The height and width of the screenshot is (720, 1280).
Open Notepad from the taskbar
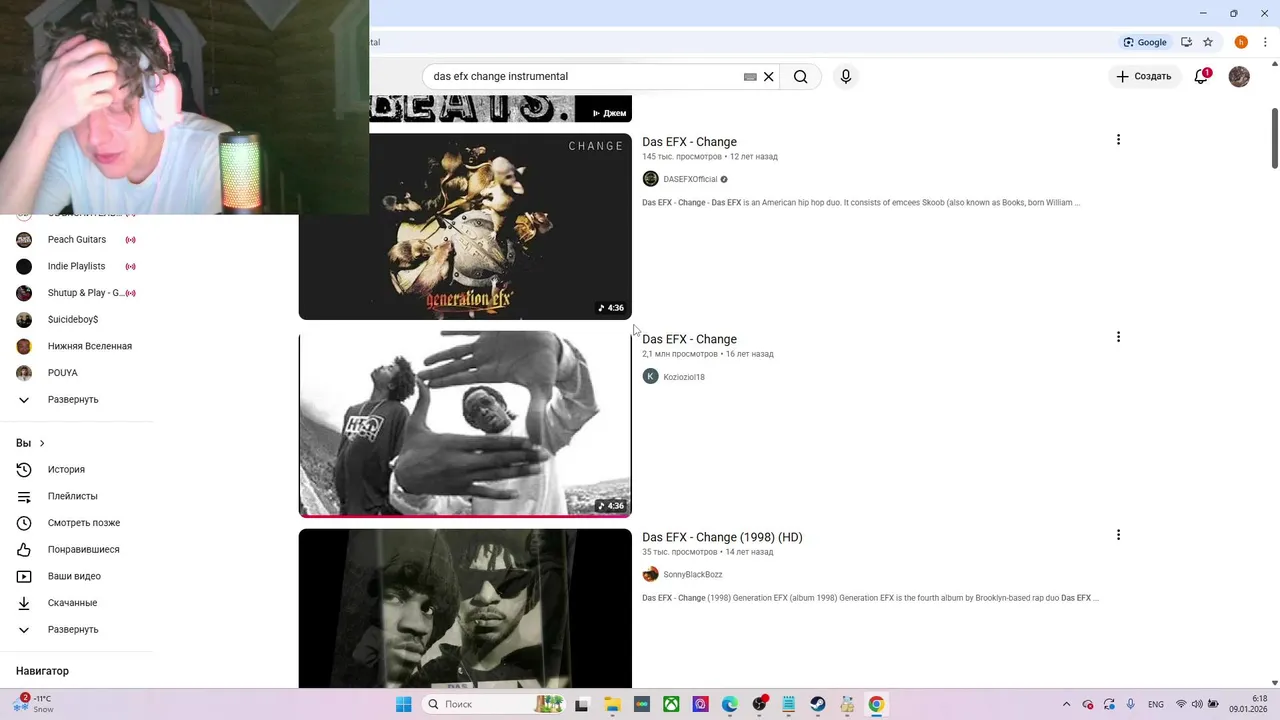789,704
